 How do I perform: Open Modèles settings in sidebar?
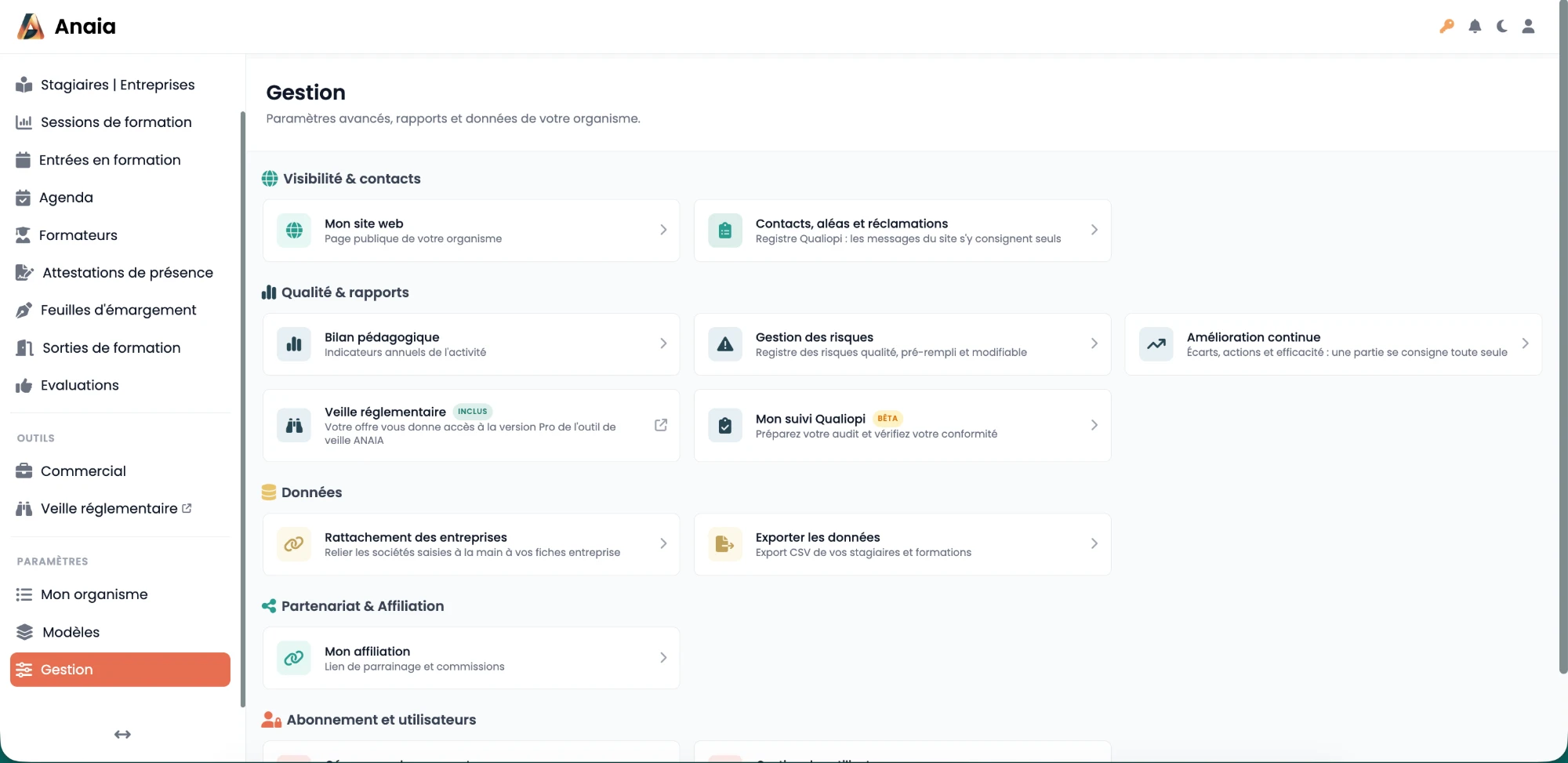[71, 632]
